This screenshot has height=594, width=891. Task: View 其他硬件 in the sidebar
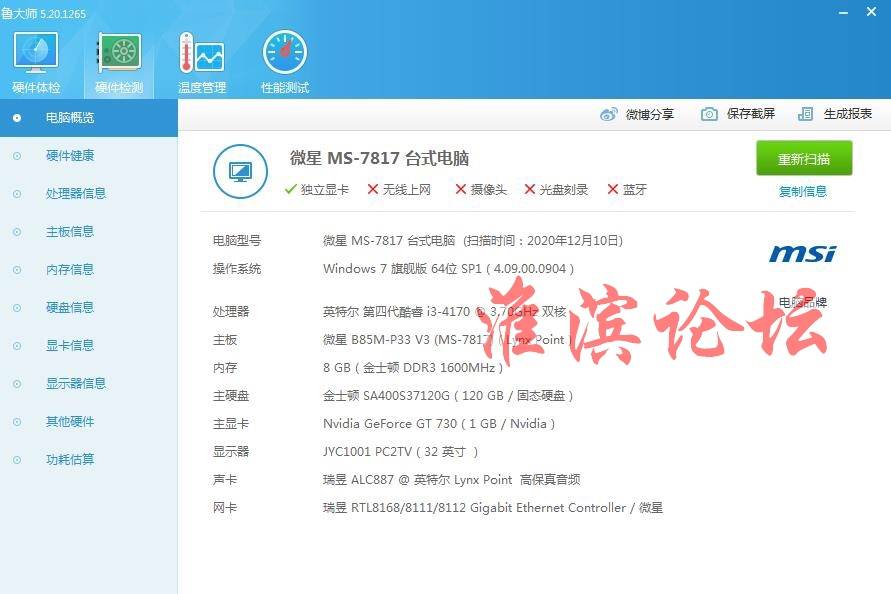(x=89, y=422)
